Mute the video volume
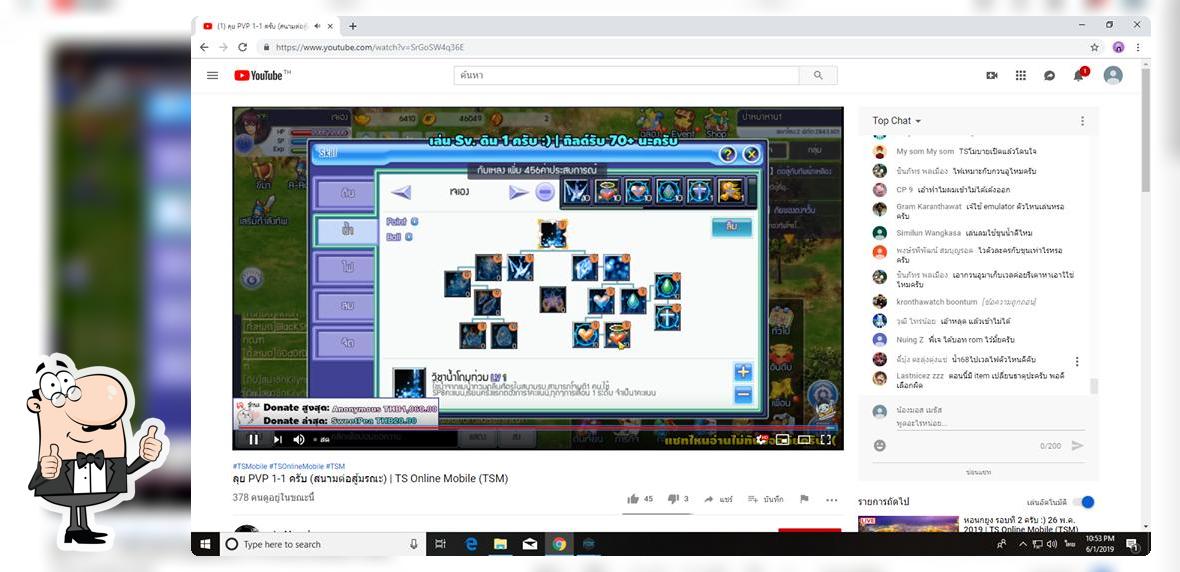Screen dimensions: 1180x572 pyautogui.click(x=299, y=440)
